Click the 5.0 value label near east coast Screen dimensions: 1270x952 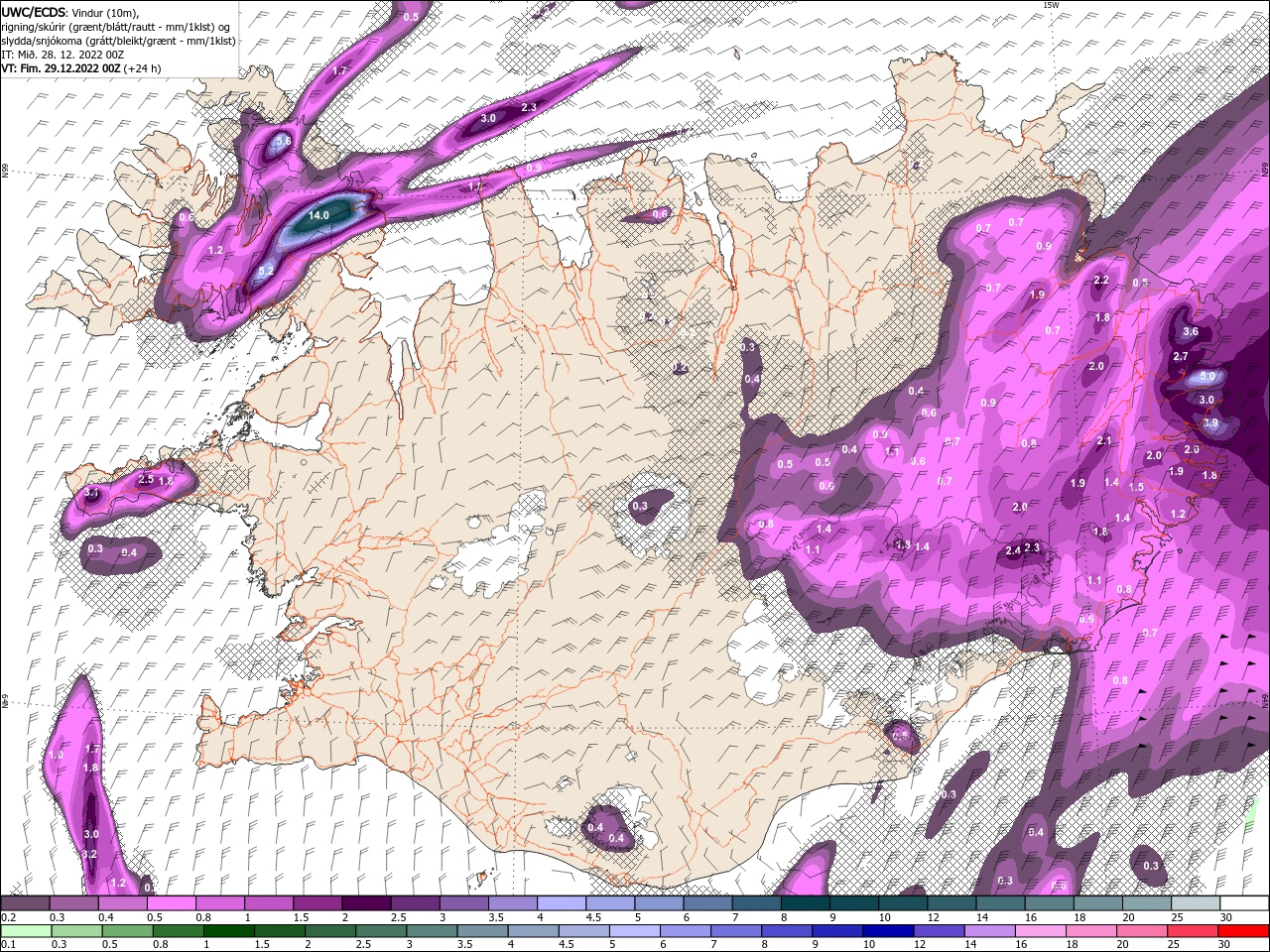click(1207, 377)
